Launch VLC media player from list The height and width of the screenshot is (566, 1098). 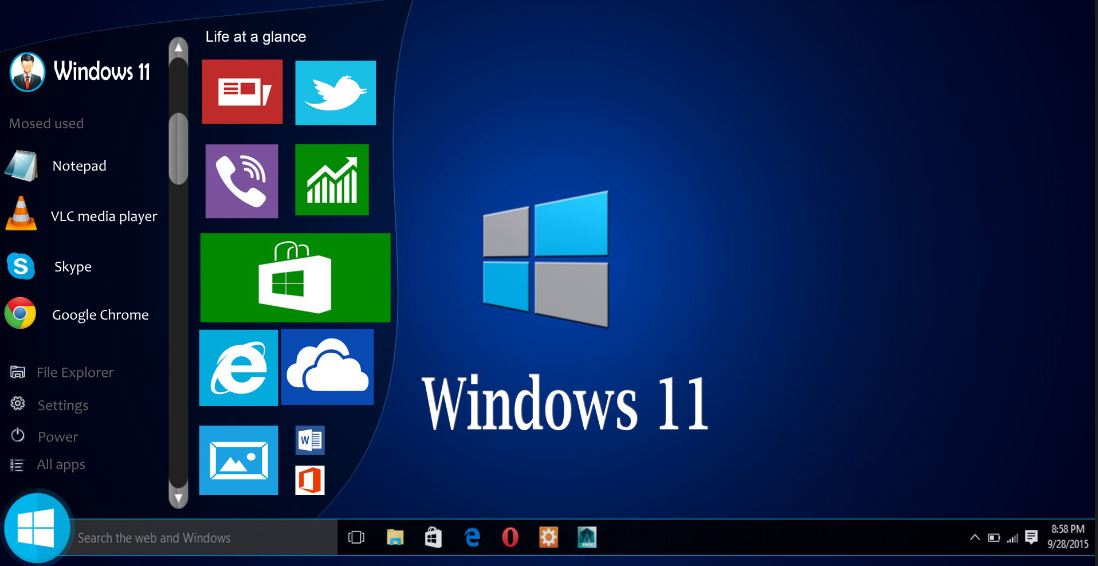103,216
